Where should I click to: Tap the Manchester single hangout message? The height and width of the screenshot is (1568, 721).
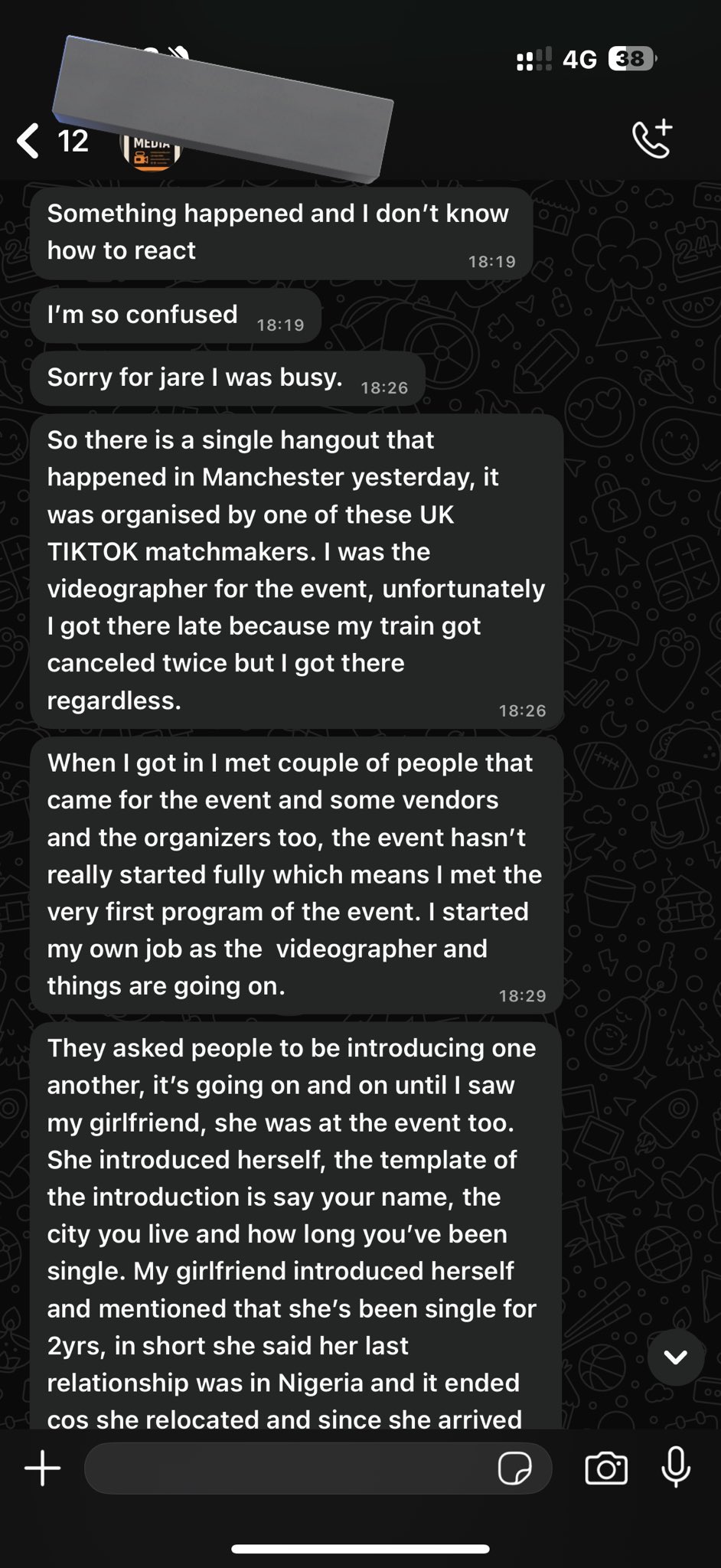(296, 570)
